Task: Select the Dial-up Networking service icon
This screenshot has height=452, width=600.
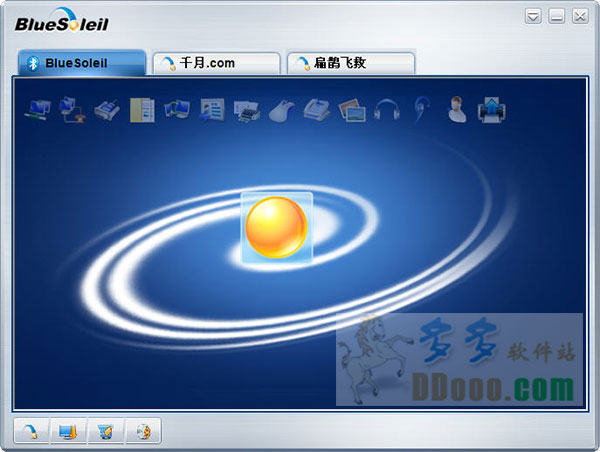Action: [x=72, y=110]
